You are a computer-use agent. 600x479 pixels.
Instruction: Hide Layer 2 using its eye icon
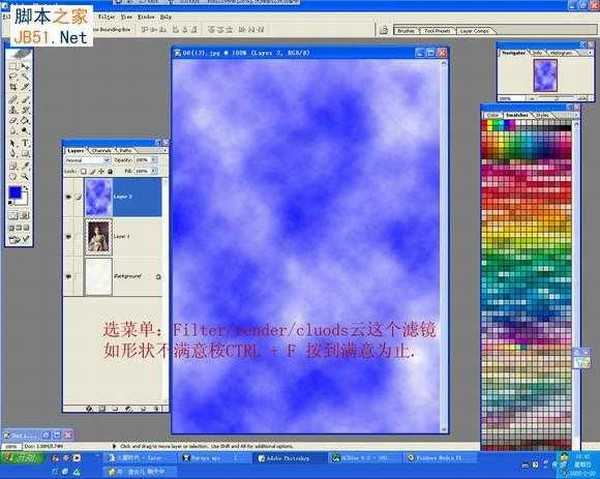68,197
